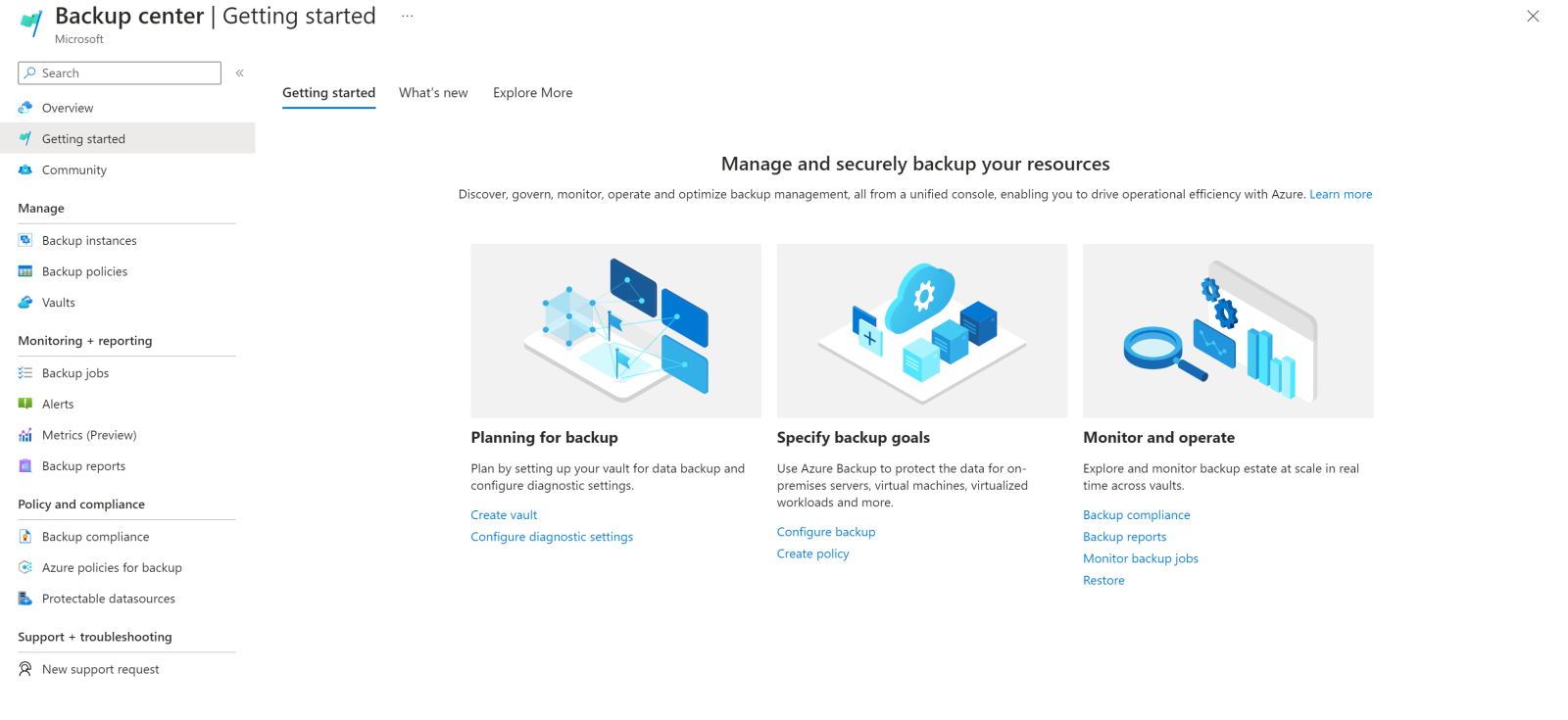Close the Backup center pane

[x=1533, y=17]
